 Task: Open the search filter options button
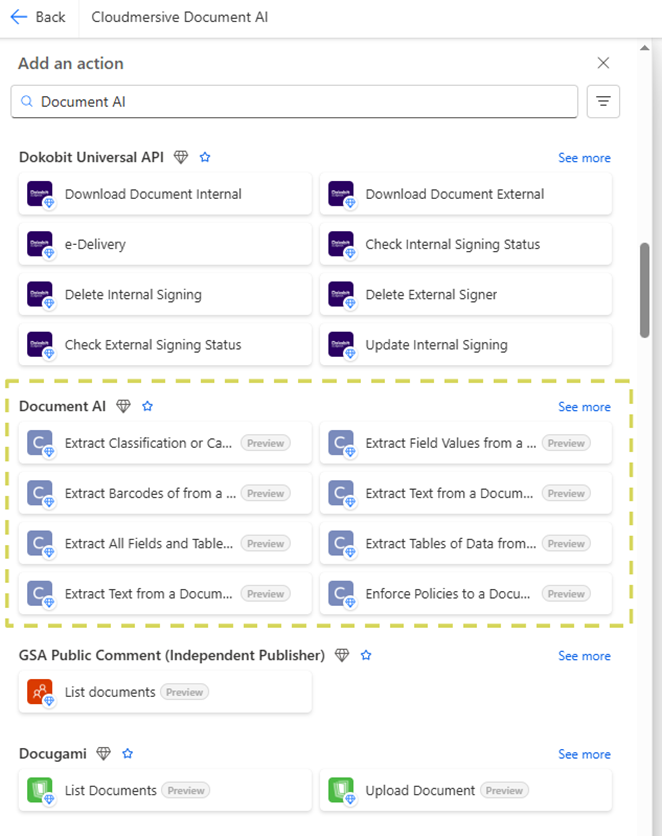pyautogui.click(x=603, y=101)
